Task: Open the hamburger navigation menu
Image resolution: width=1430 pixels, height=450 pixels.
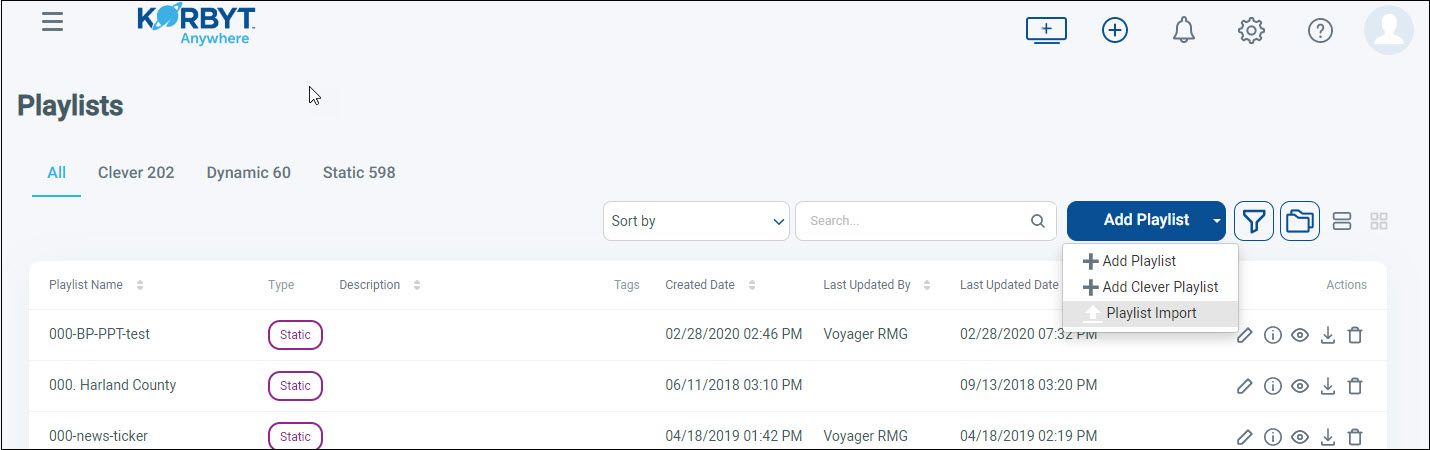Action: pos(52,22)
